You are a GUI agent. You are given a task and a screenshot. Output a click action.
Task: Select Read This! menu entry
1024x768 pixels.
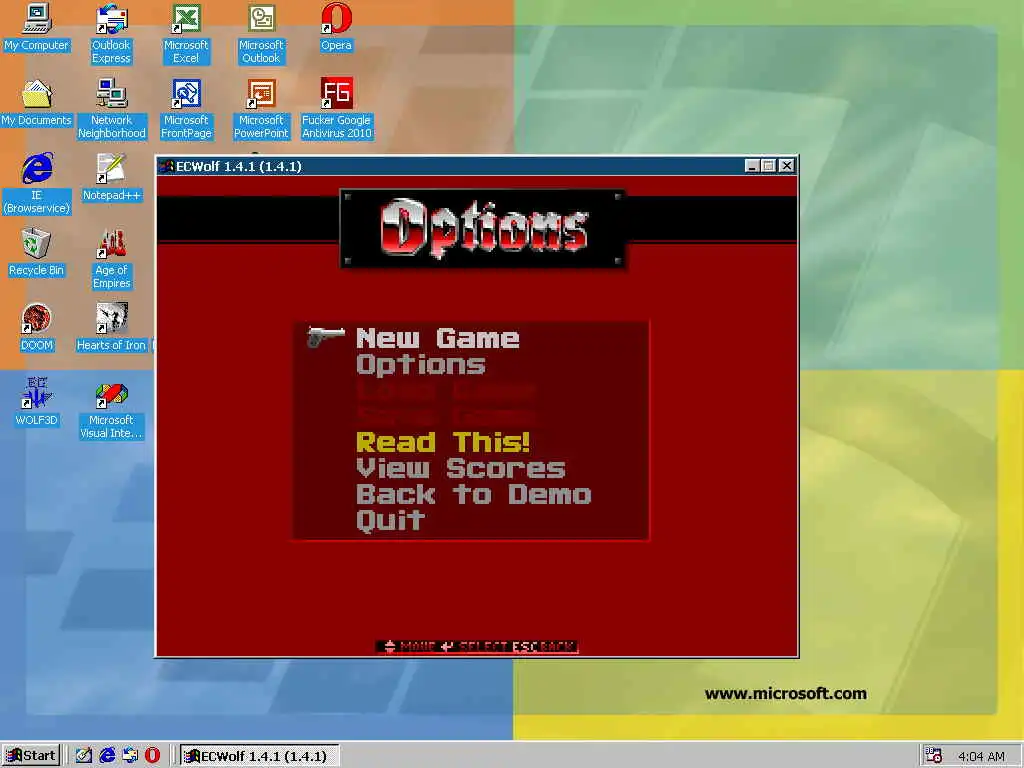tap(443, 443)
